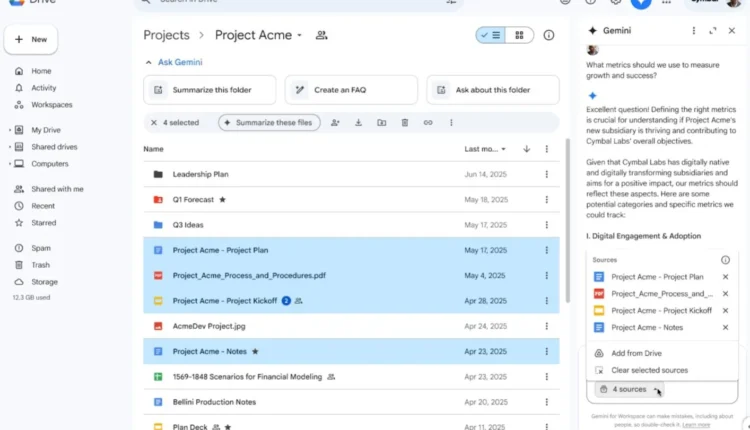Image resolution: width=750 pixels, height=430 pixels.
Task: Collapse the Ask Gemini section
Action: click(149, 62)
